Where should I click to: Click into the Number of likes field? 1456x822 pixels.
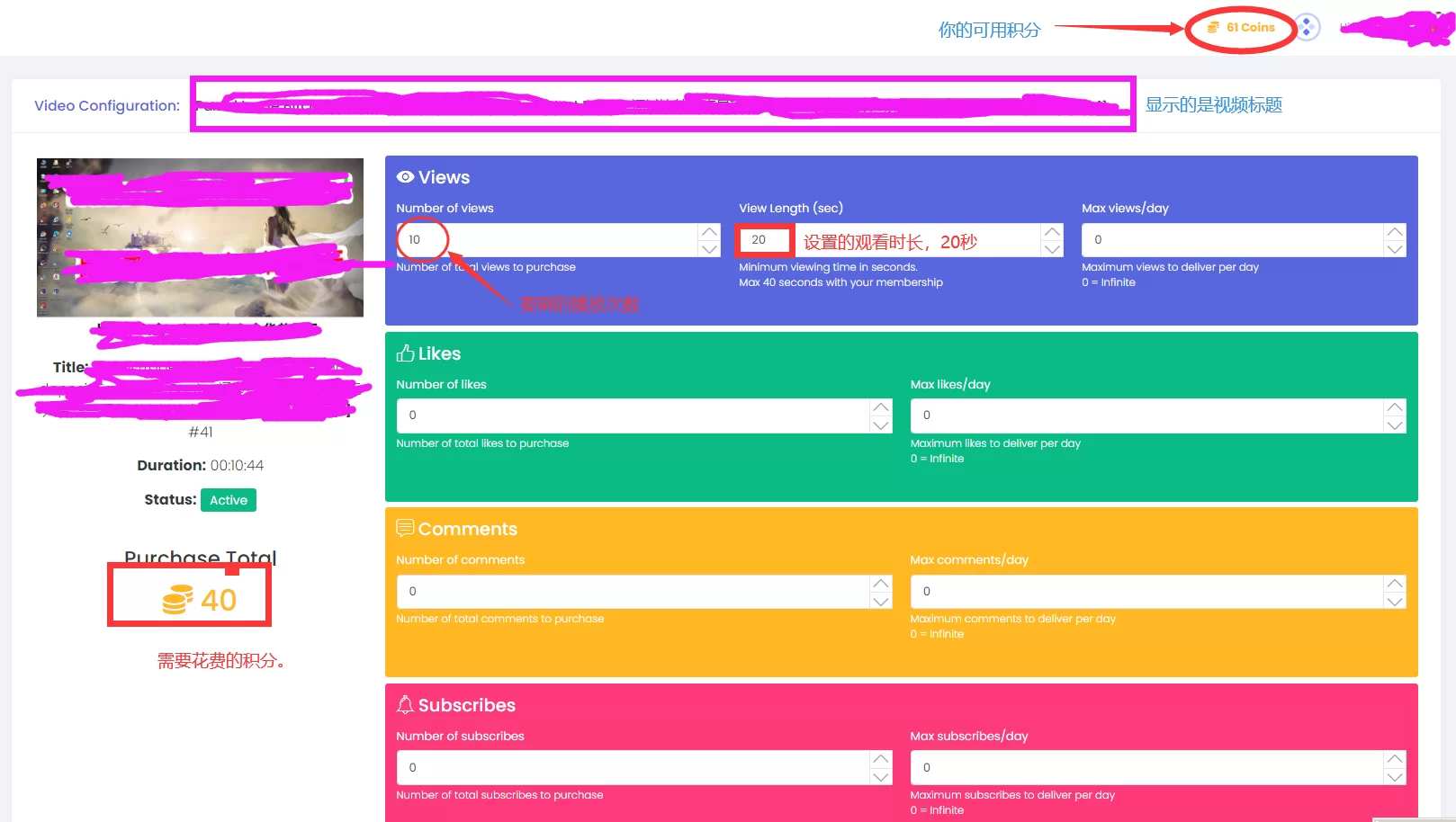[630, 415]
